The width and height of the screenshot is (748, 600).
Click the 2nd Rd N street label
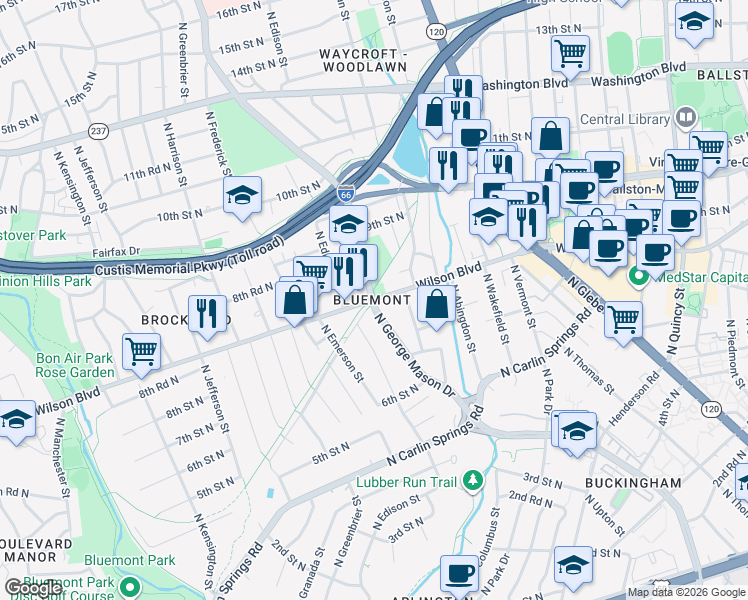(530, 499)
